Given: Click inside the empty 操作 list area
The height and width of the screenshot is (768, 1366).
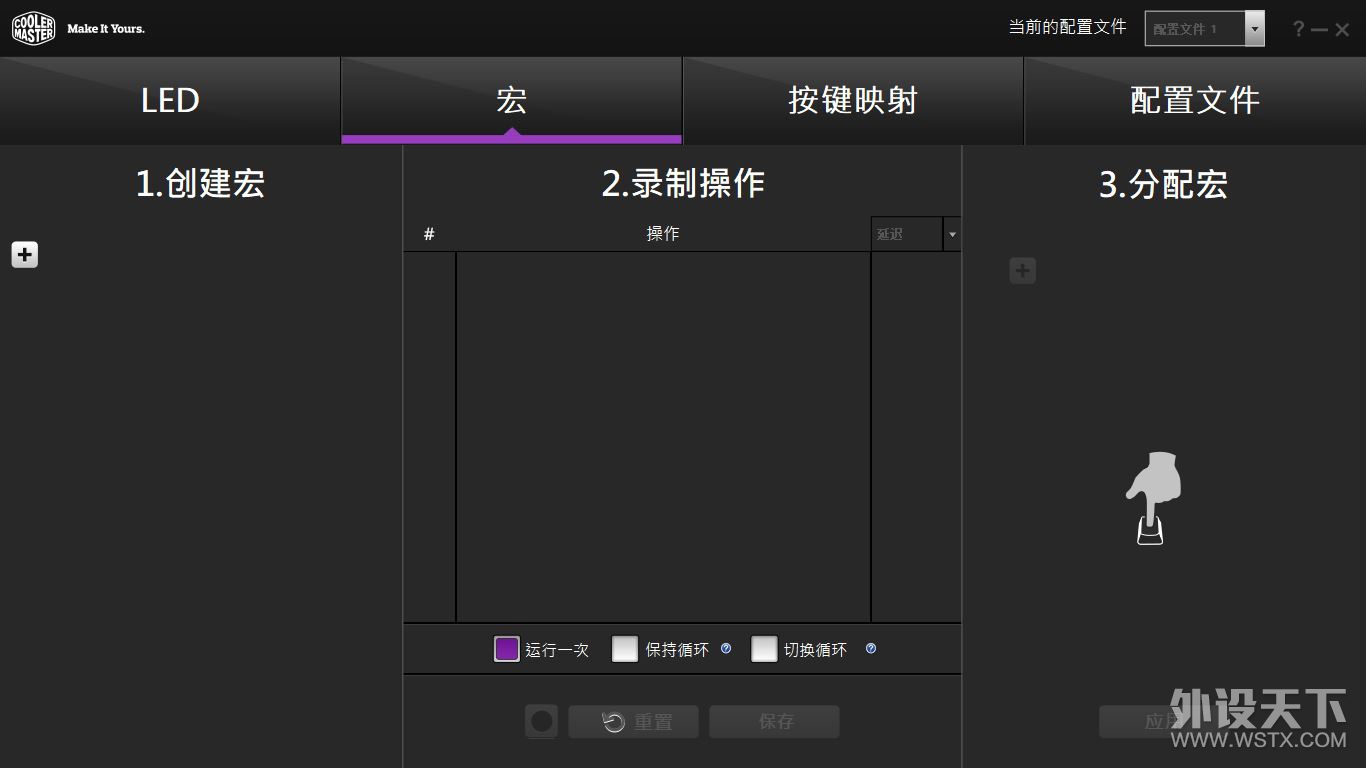Looking at the screenshot, I should click(663, 436).
